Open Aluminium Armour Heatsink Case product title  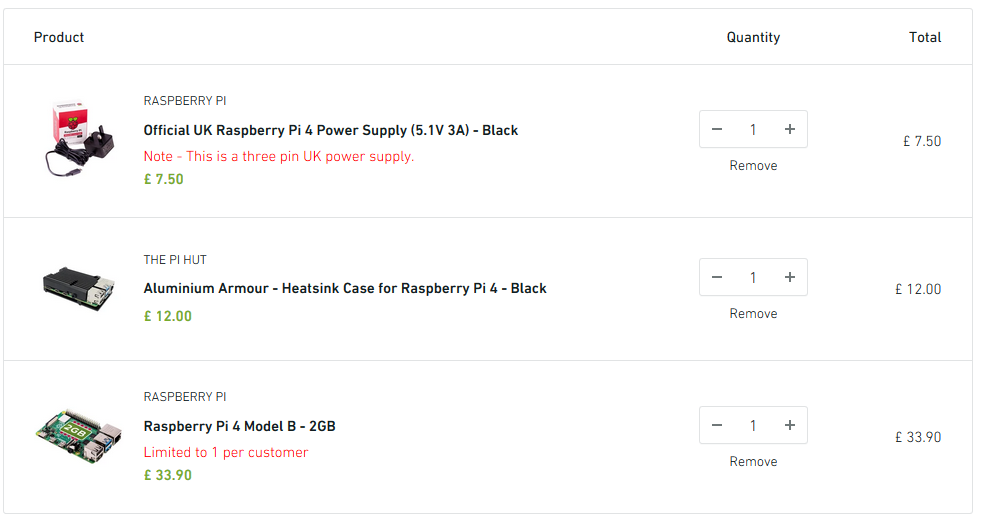pos(345,288)
